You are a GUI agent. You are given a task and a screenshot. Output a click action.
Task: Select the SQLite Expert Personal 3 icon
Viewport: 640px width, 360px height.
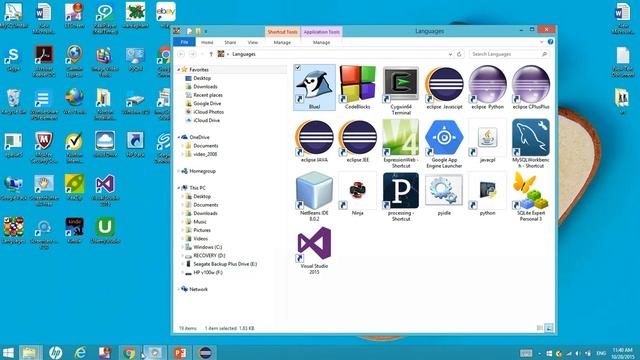pyautogui.click(x=531, y=197)
